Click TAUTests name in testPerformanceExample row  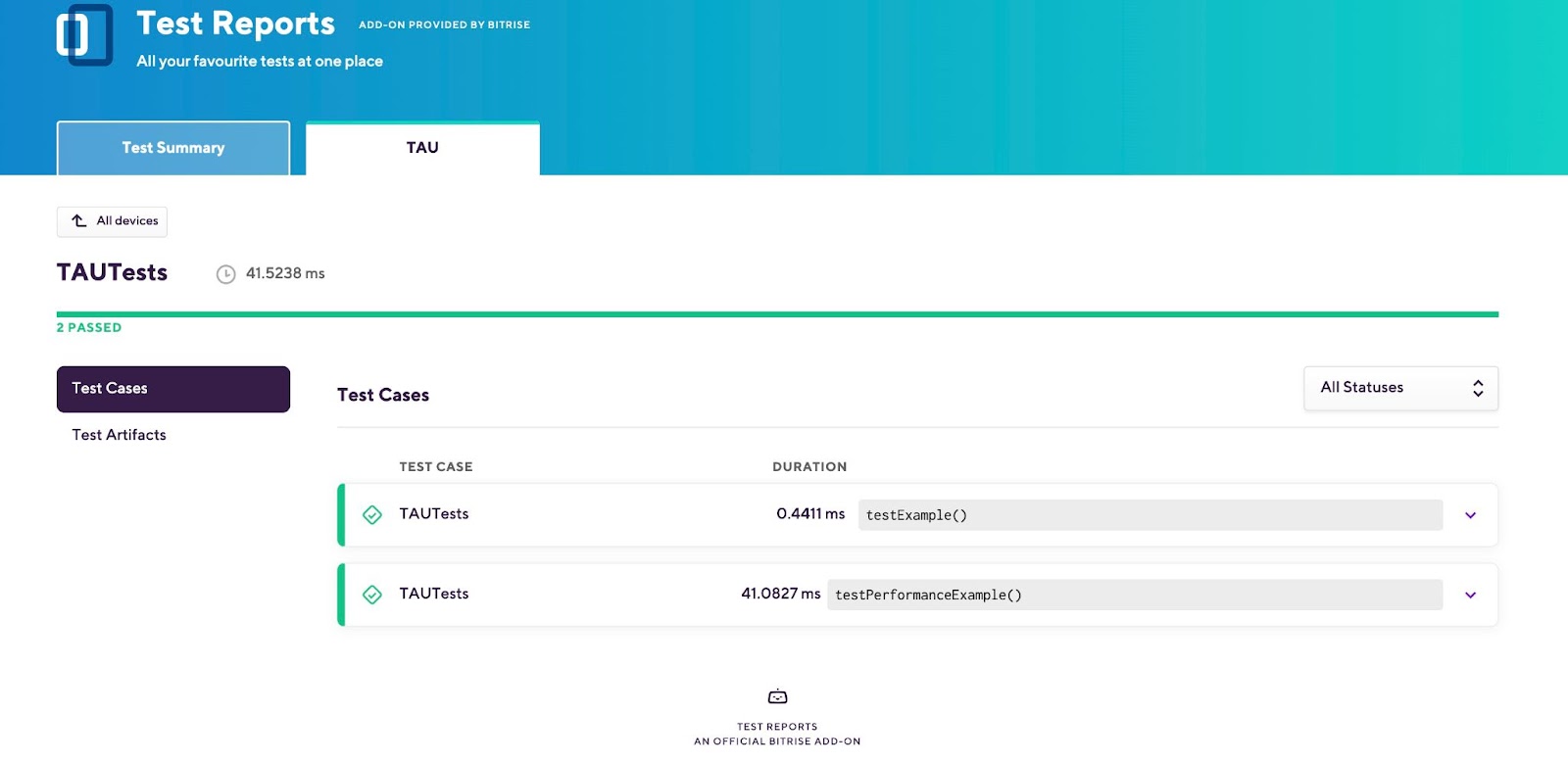pos(434,594)
